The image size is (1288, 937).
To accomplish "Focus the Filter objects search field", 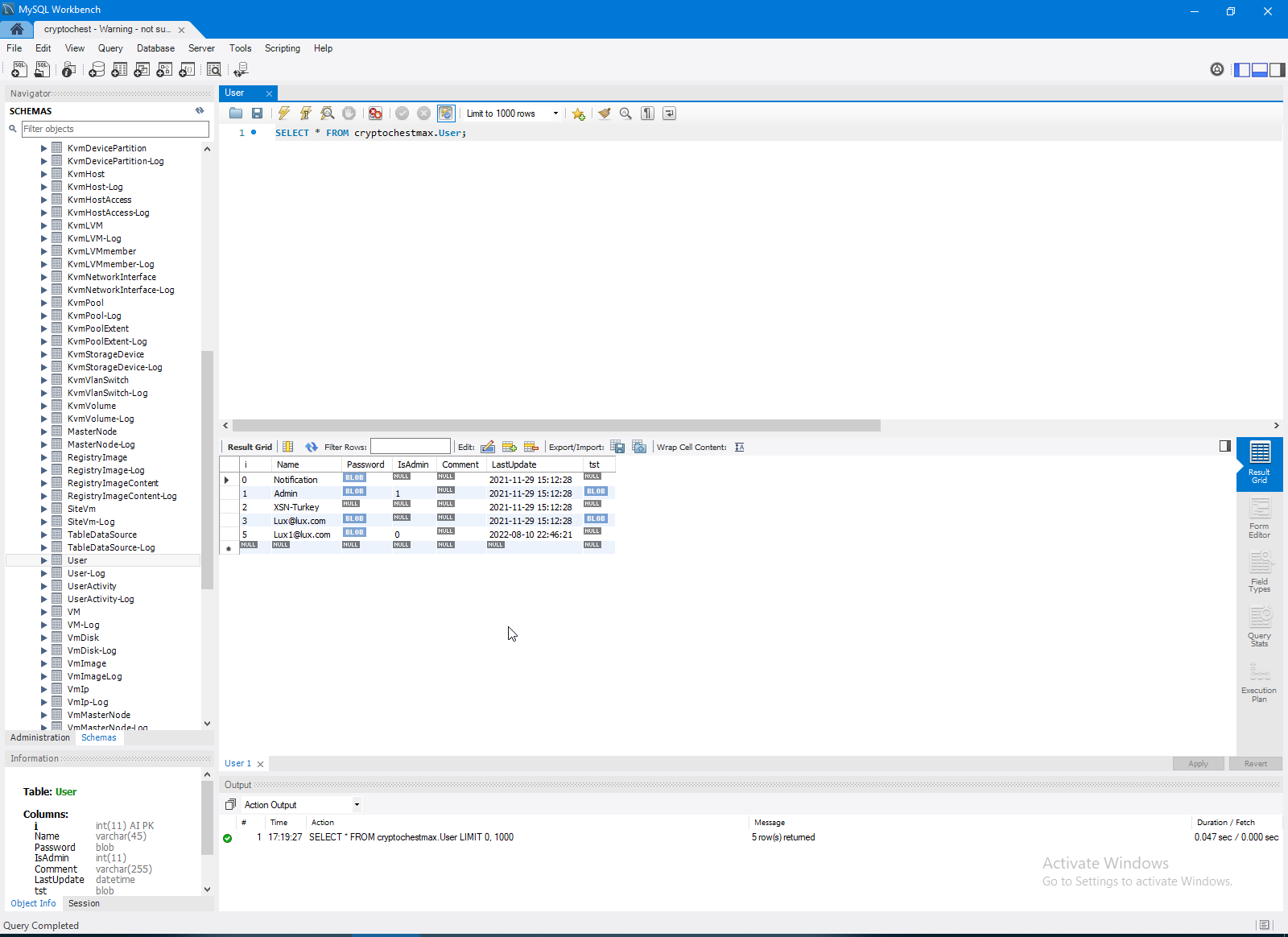I will [x=115, y=129].
